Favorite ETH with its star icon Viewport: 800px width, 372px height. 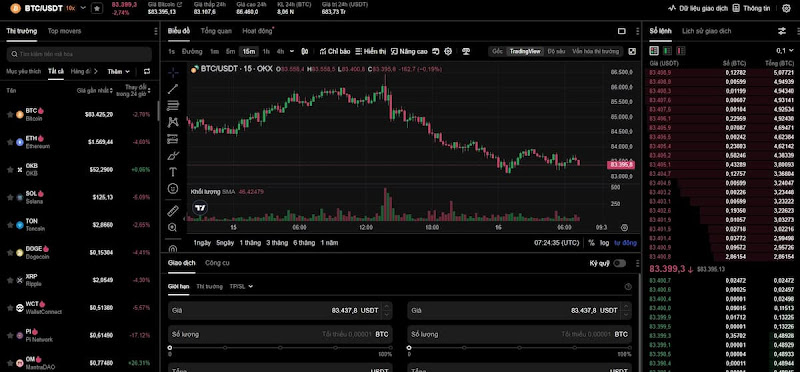(x=10, y=142)
